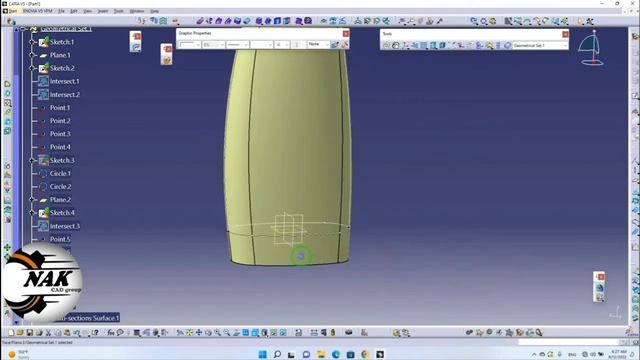Click the Cut scissors icon

pos(48,333)
